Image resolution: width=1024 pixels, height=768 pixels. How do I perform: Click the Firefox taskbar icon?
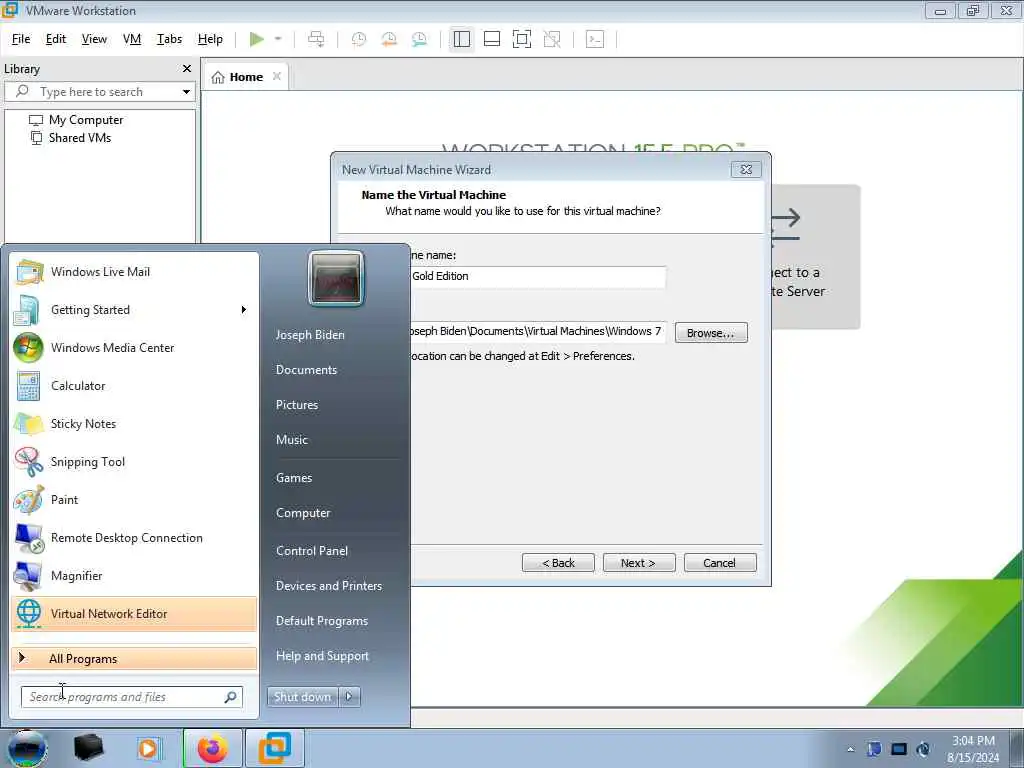pyautogui.click(x=213, y=748)
